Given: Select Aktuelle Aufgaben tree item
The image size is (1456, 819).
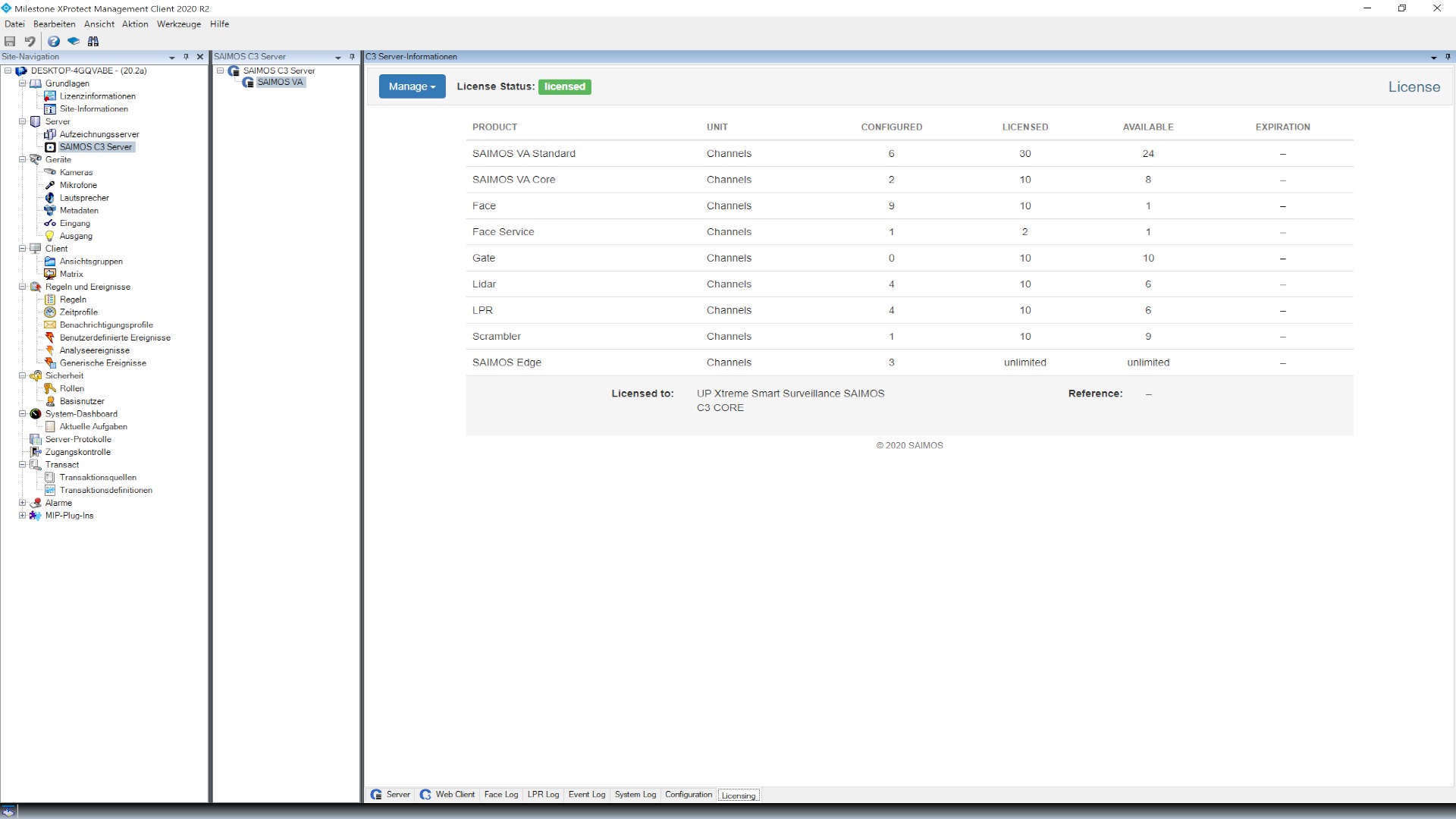Looking at the screenshot, I should point(93,427).
